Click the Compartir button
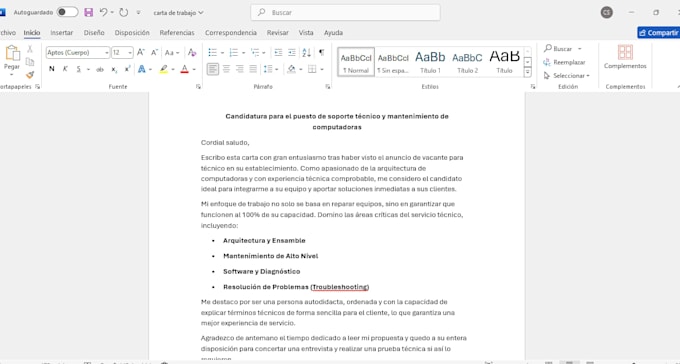 point(658,33)
